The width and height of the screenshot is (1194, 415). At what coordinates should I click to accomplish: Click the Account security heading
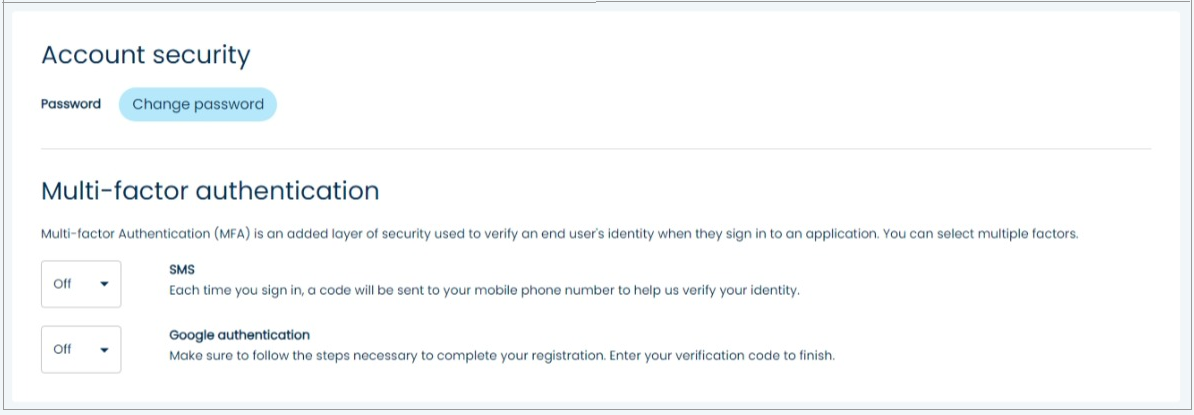[145, 55]
